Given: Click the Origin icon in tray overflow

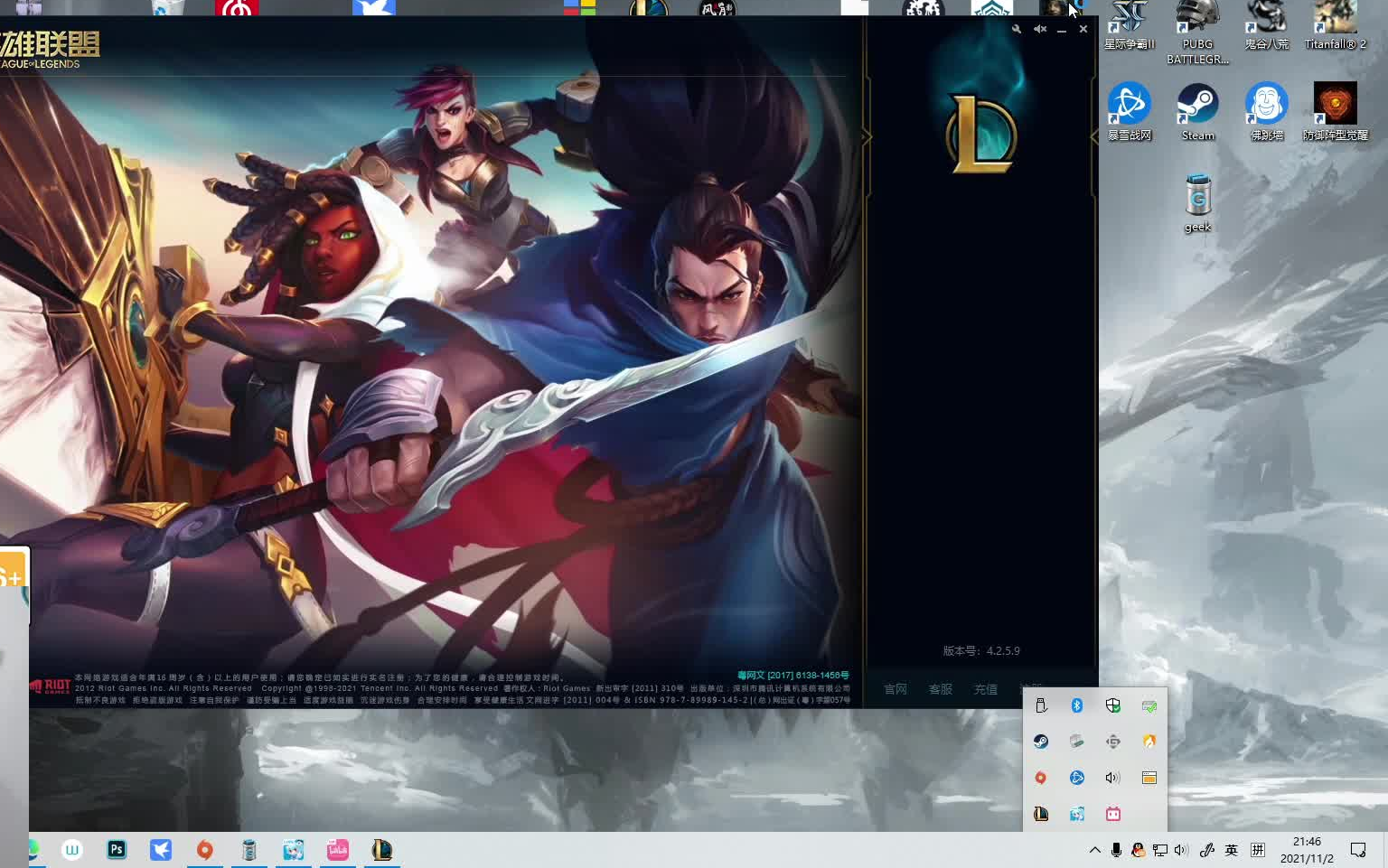Looking at the screenshot, I should tap(1041, 778).
